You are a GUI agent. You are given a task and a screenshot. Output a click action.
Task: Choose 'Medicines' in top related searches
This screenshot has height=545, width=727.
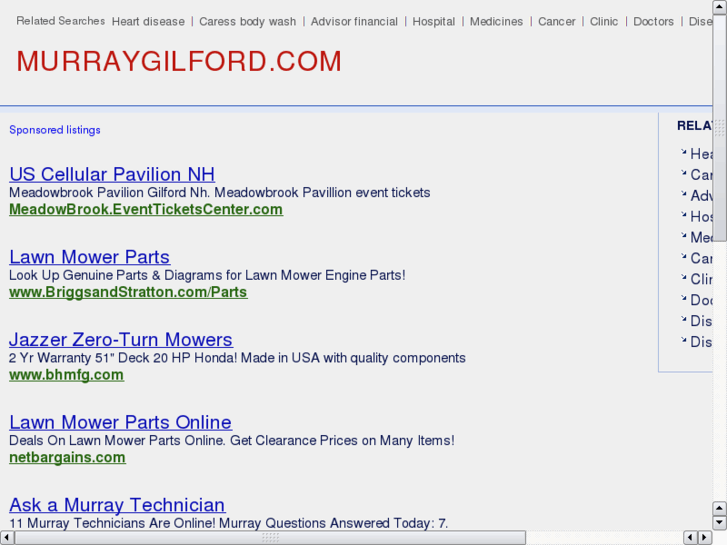[497, 22]
